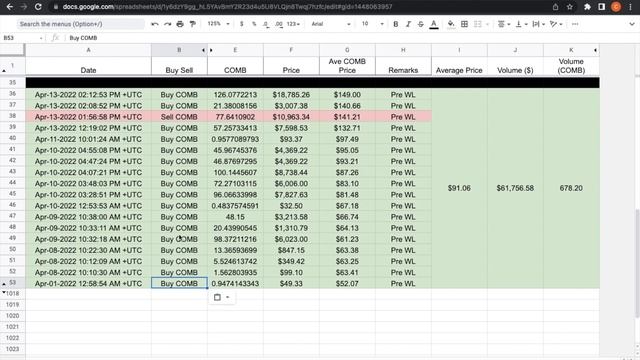Open the font size 10 dropdown

(x=372, y=24)
